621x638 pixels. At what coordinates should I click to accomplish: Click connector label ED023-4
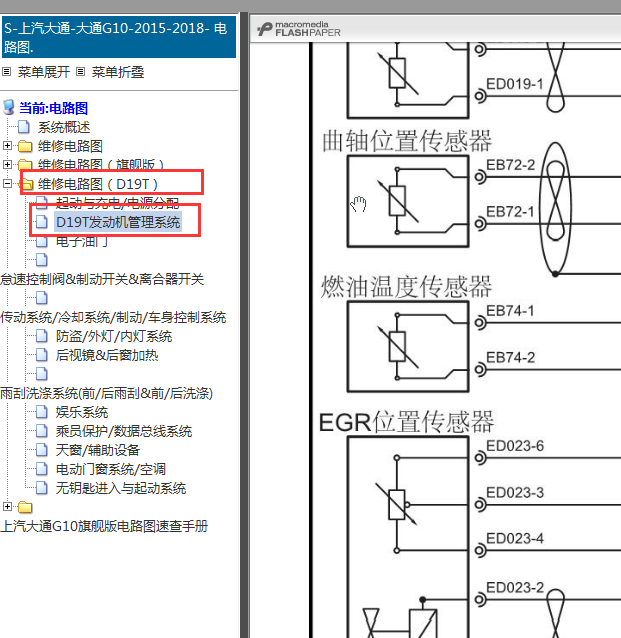(515, 539)
